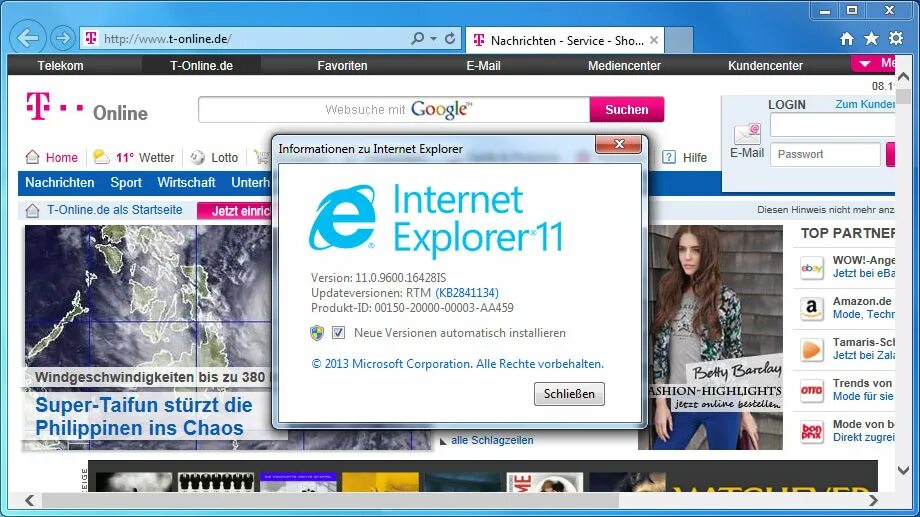This screenshot has height=517, width=920.
Task: Open the address bar autocomplete dropdown arrow
Action: pos(434,39)
